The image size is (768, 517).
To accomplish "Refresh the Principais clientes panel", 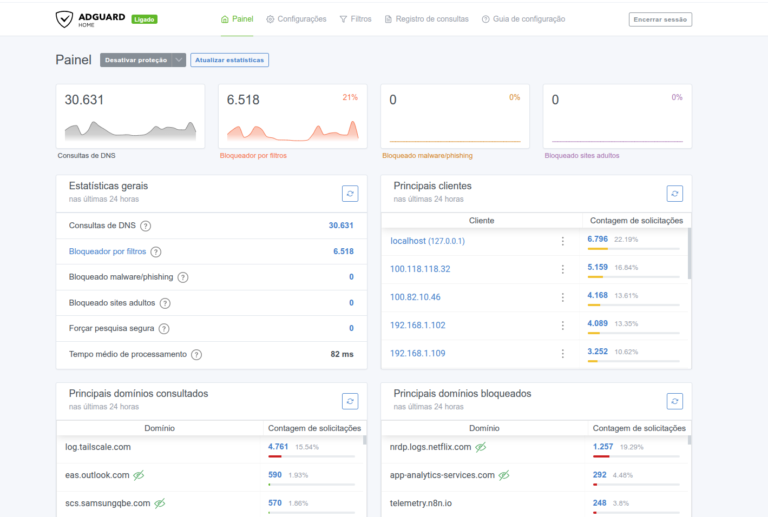I will [674, 193].
